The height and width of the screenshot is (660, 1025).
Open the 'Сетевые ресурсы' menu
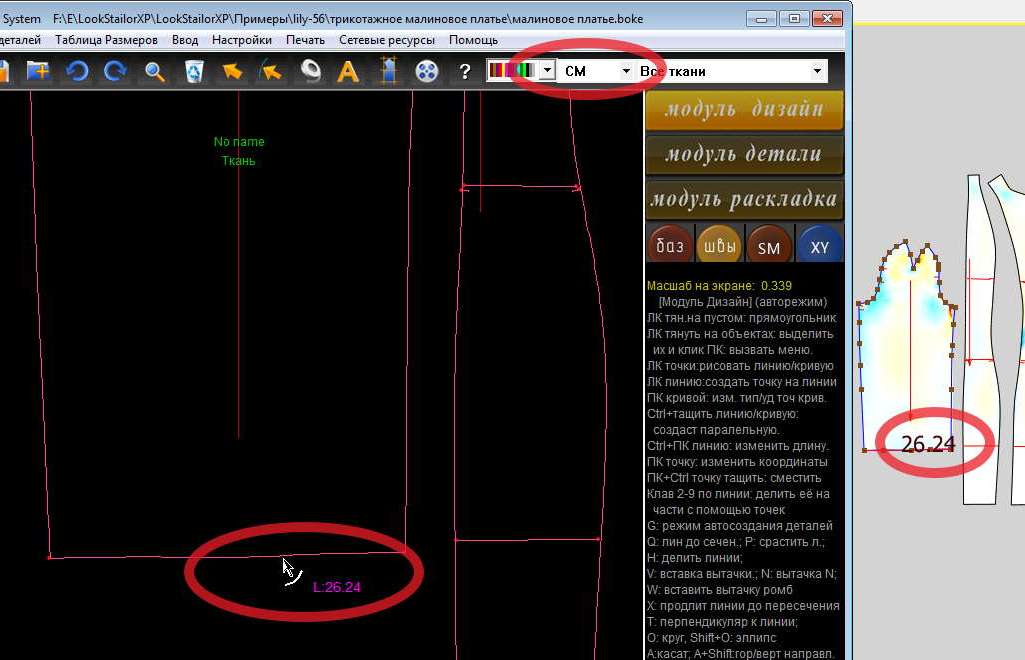pyautogui.click(x=387, y=40)
